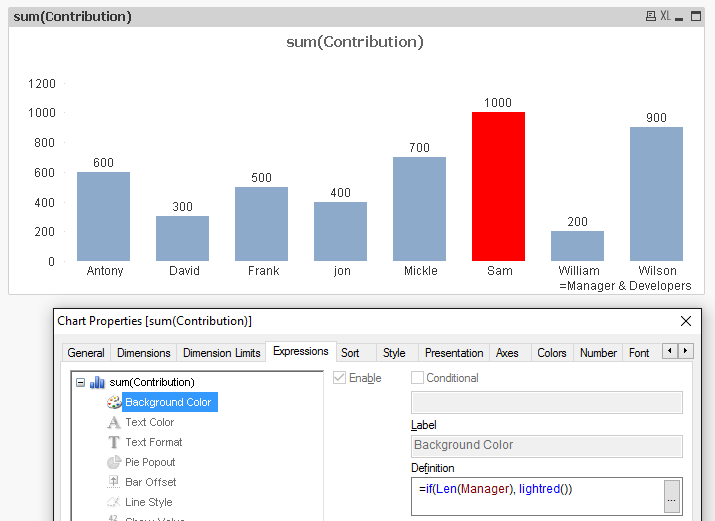This screenshot has height=521, width=715.
Task: Select the Line Style tree item
Action: (x=148, y=502)
